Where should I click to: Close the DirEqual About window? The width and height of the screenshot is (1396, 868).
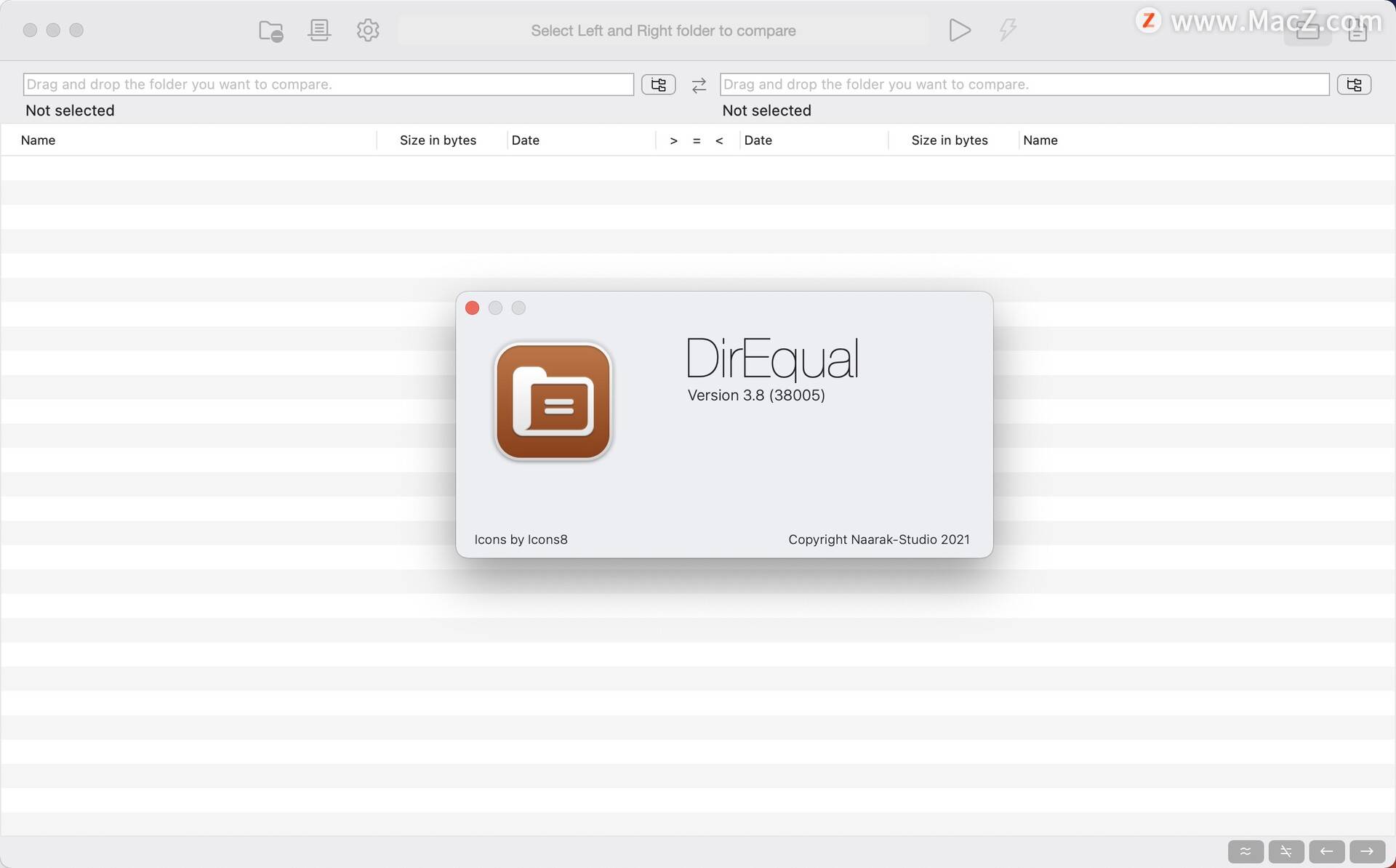tap(472, 308)
